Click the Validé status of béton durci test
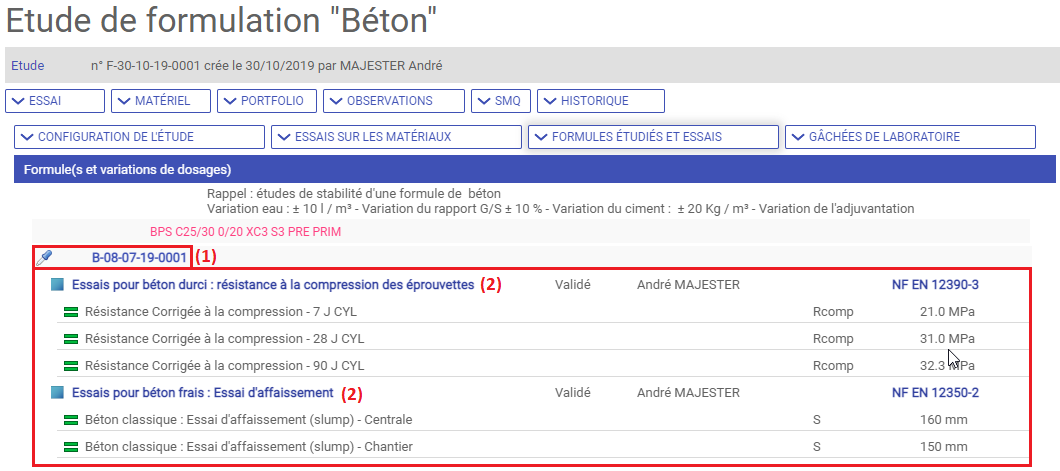The image size is (1060, 471). [573, 285]
